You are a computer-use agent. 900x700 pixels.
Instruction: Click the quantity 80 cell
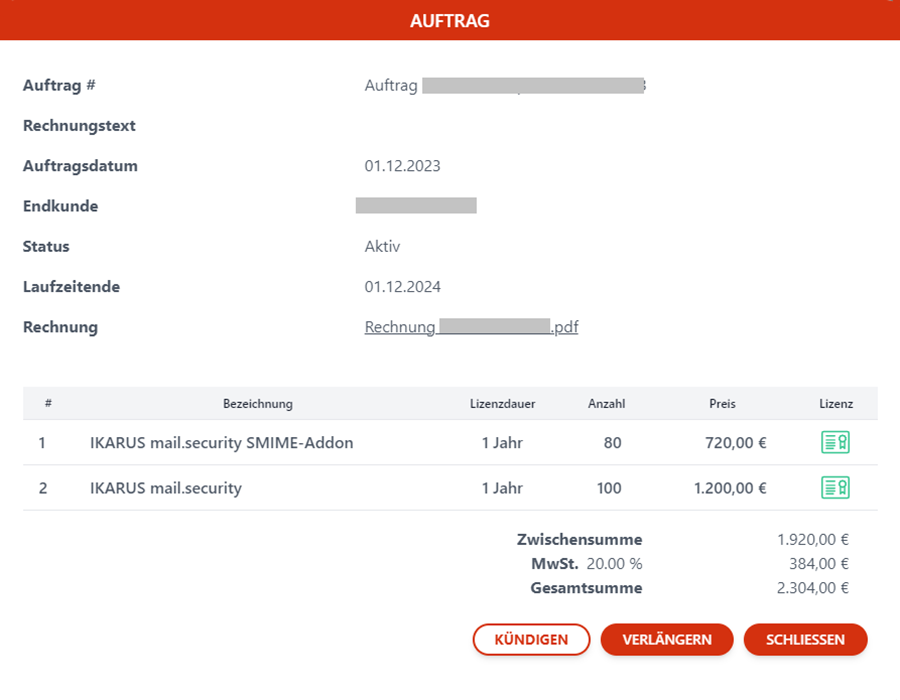(x=612, y=443)
